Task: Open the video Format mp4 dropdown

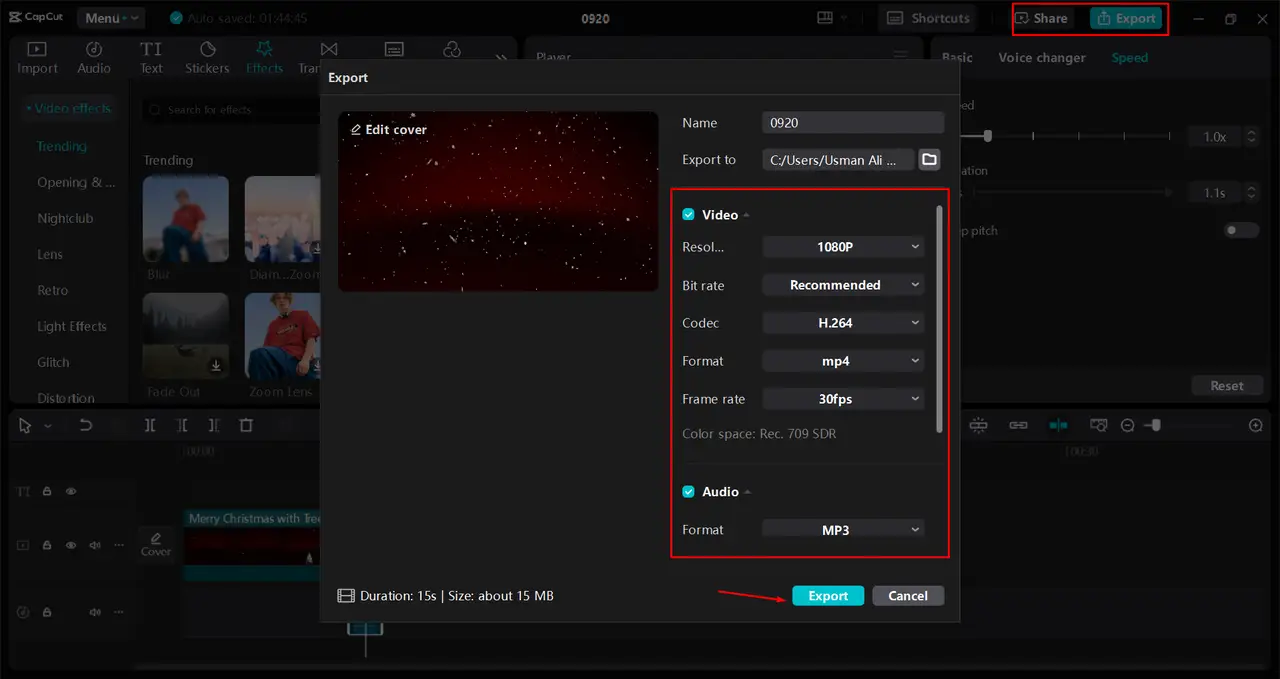Action: coord(843,361)
